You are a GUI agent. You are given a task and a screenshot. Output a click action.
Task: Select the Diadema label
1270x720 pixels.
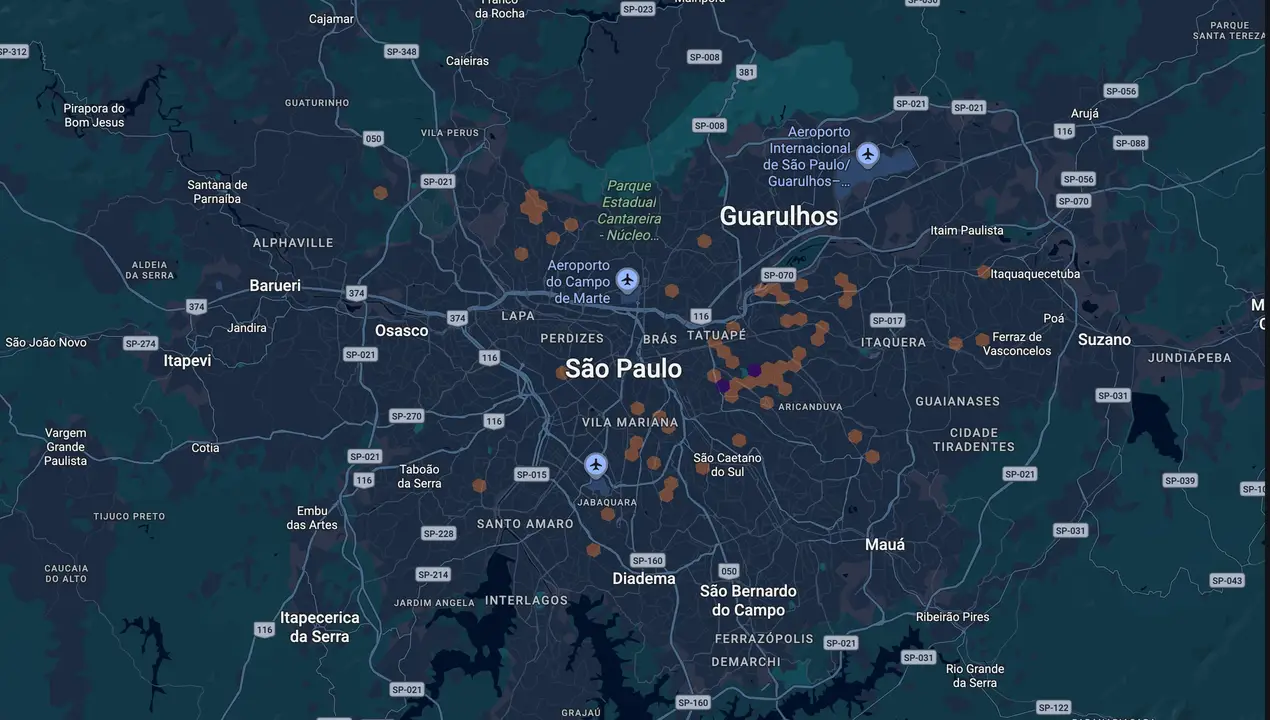[644, 578]
